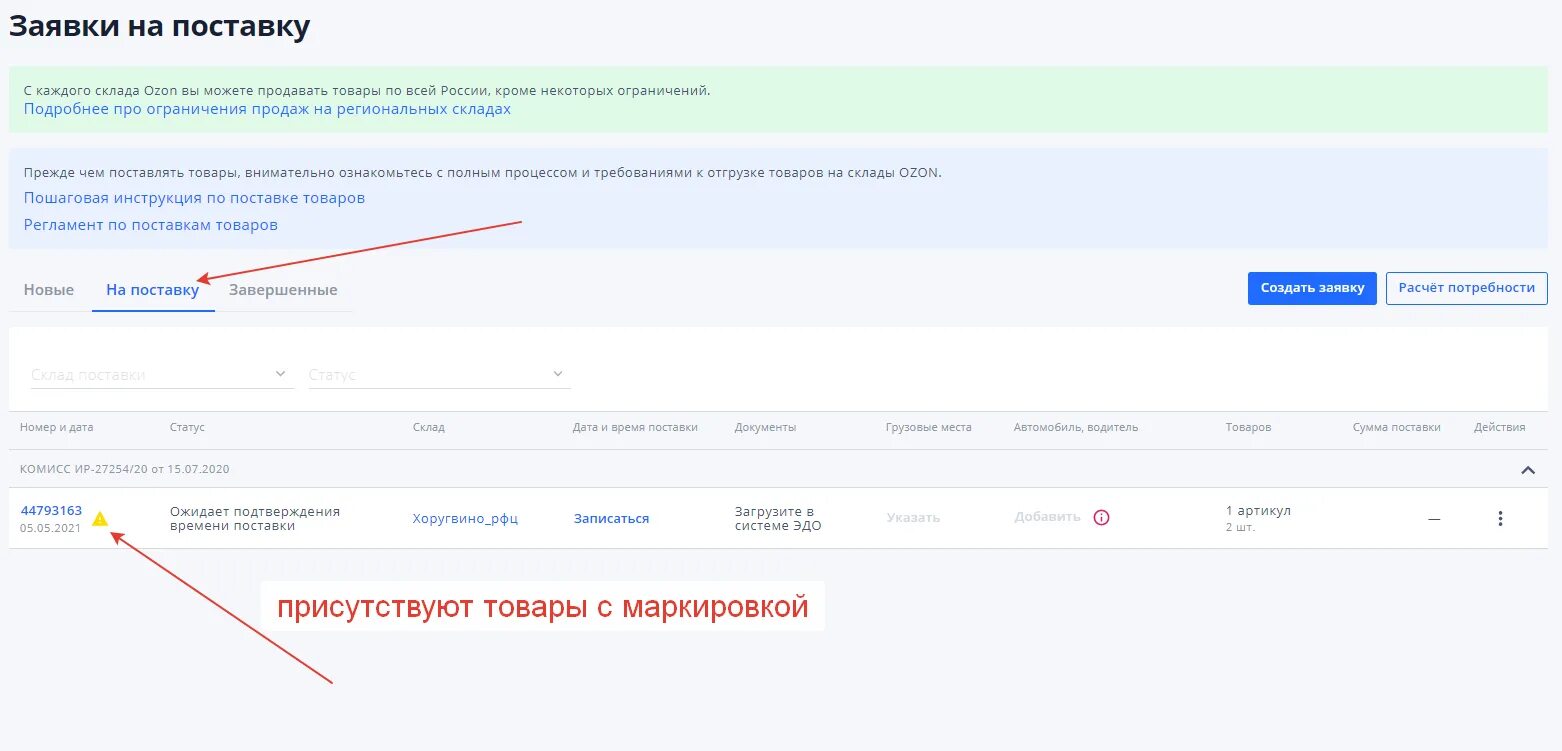Collapse the КОМИСС ИР-27254/20 group

click(1528, 469)
